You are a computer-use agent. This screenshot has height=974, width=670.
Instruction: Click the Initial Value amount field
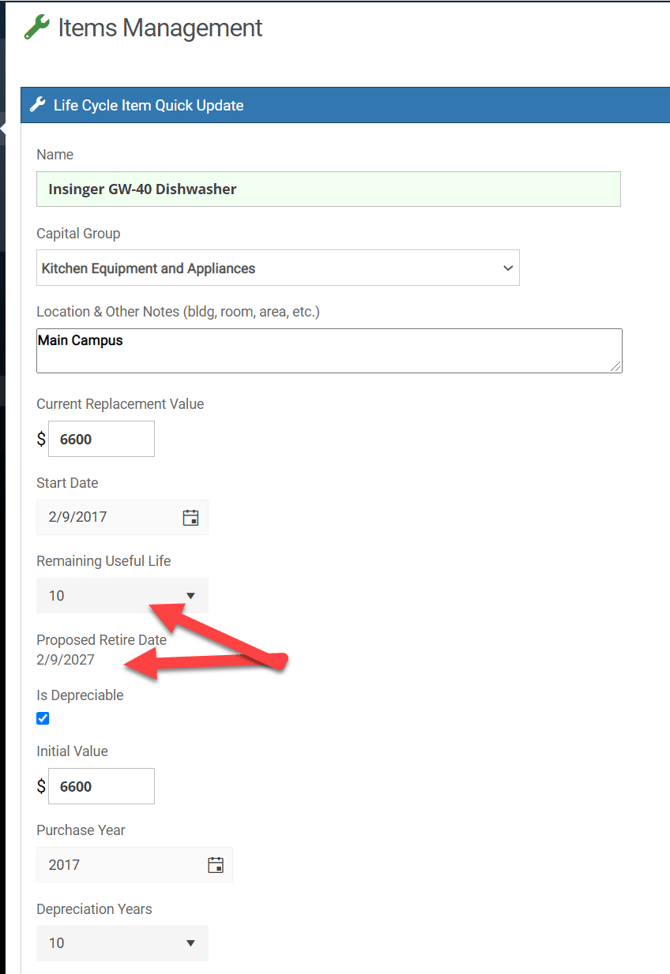click(101, 786)
